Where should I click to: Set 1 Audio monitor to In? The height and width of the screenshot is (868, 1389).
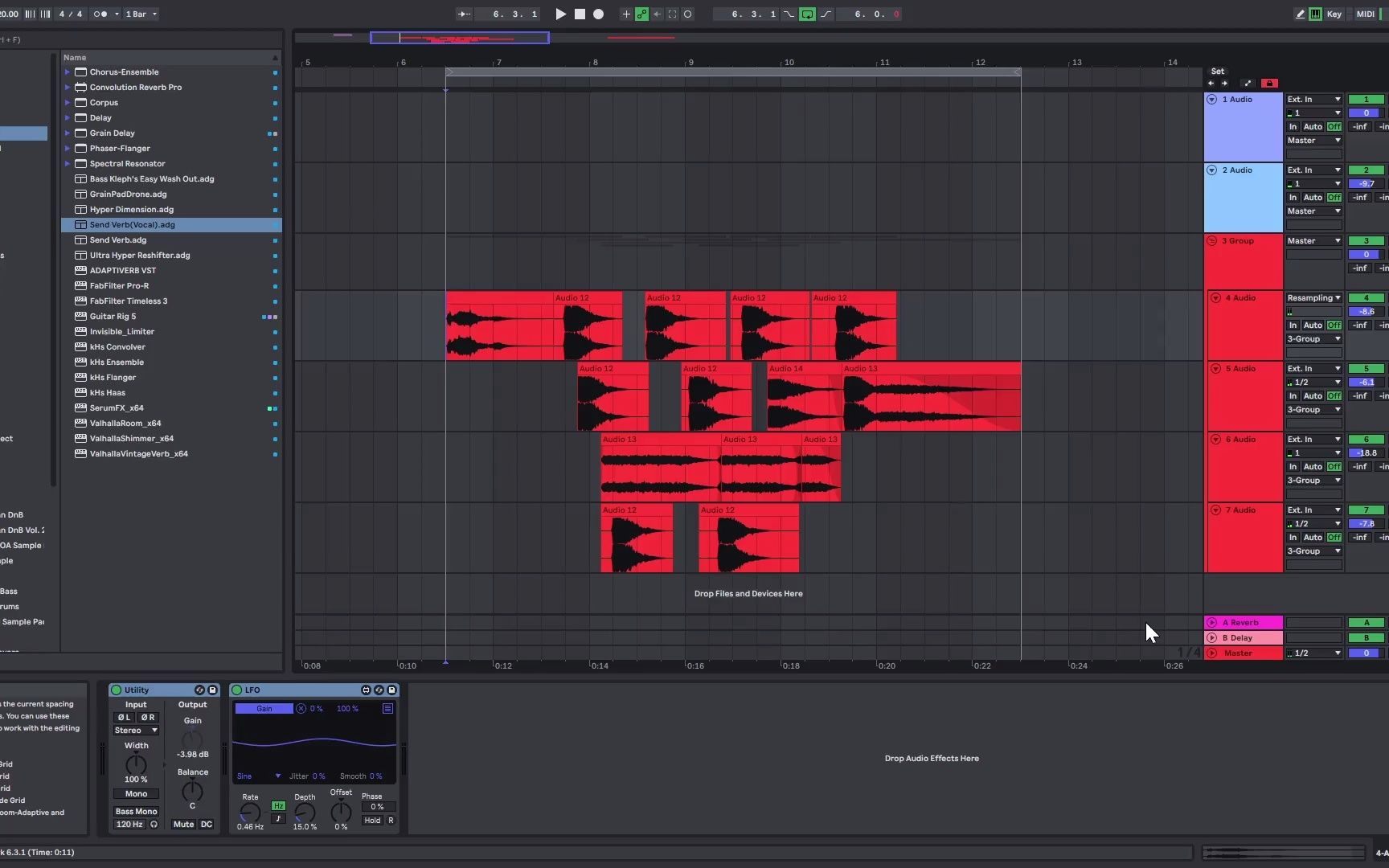point(1293,126)
